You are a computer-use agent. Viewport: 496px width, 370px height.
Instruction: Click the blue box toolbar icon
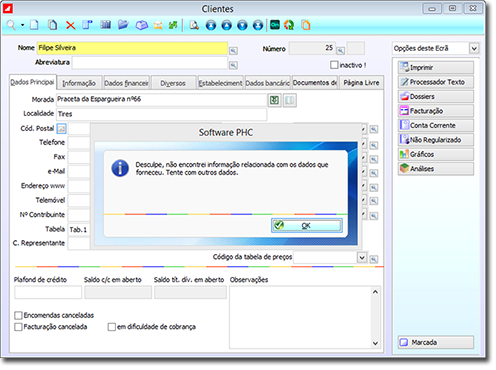pyautogui.click(x=141, y=25)
